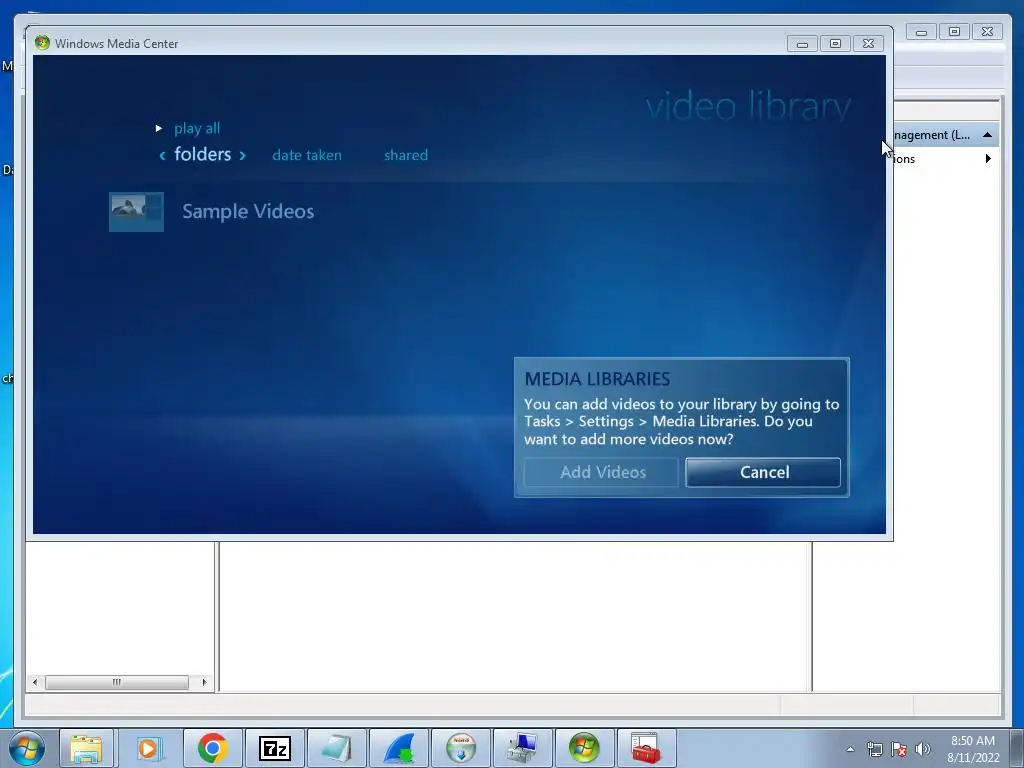Click the left chevron beside folders

(163, 155)
